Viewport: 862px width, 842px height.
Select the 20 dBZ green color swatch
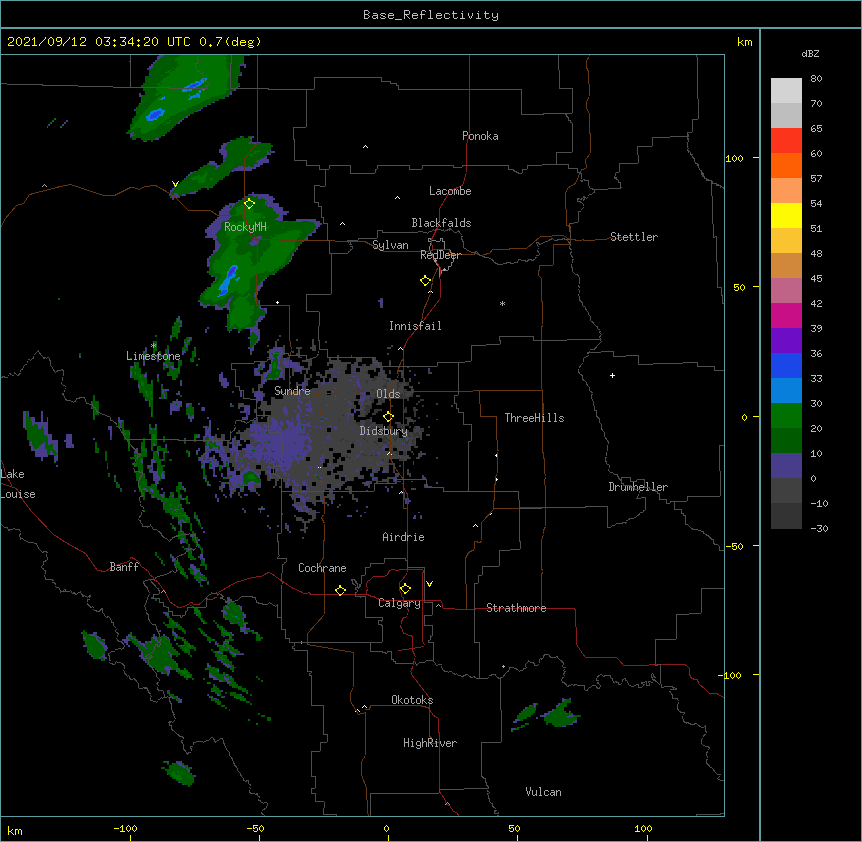point(786,416)
